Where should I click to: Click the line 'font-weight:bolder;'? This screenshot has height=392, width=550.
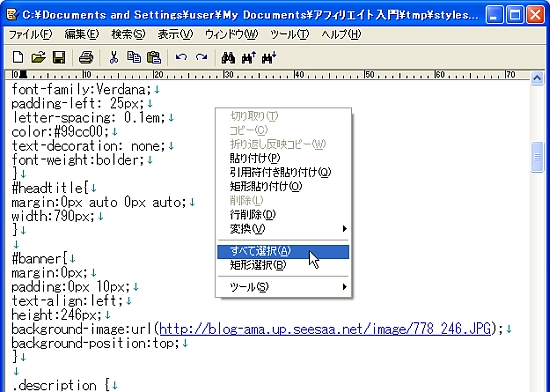coord(78,160)
